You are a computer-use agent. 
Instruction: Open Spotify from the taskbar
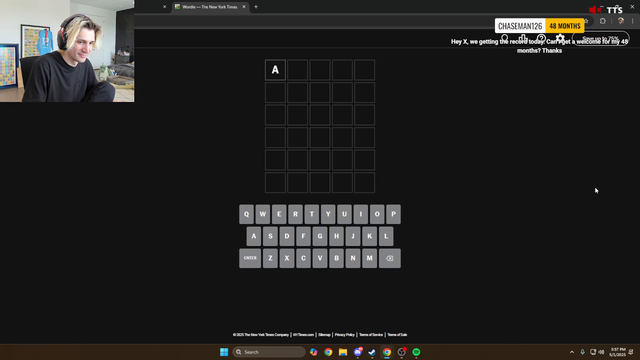(416, 352)
